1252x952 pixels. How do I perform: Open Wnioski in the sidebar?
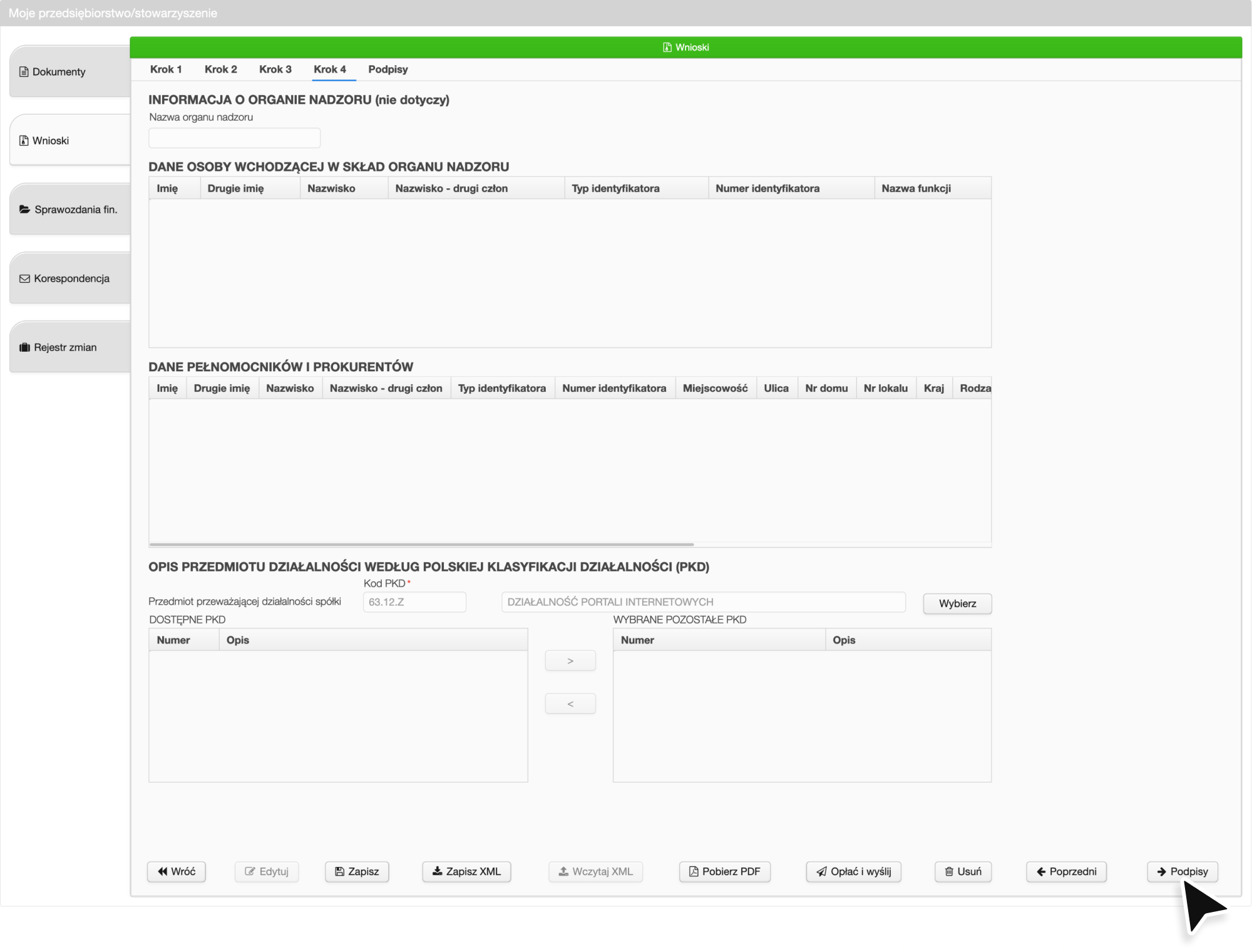[70, 140]
